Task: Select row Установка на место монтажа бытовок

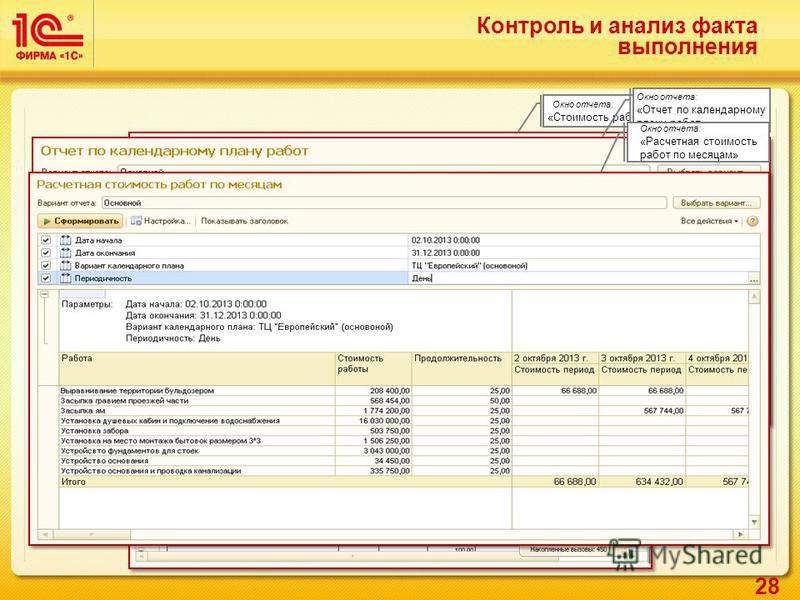Action: (161, 441)
